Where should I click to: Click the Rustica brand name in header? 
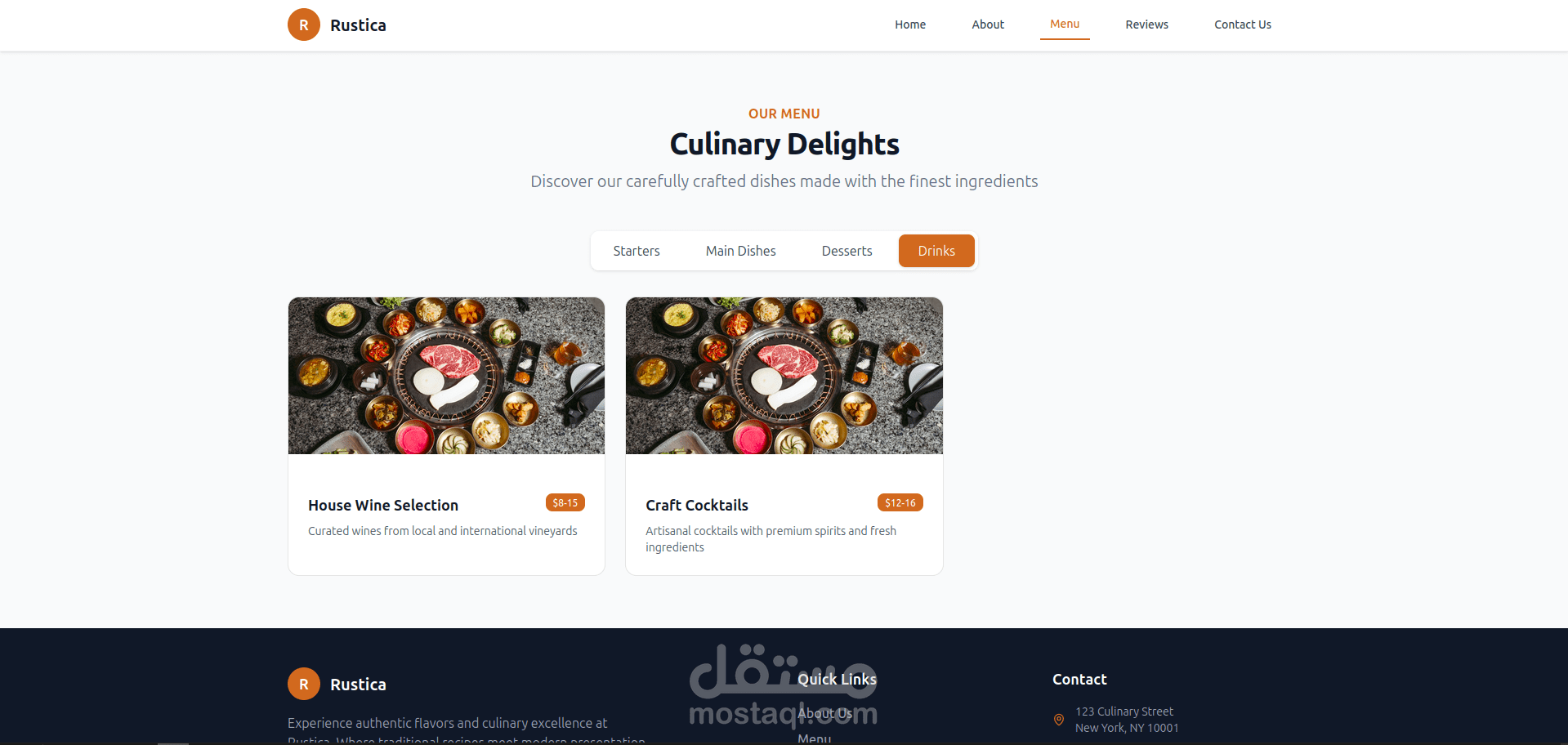pyautogui.click(x=358, y=25)
